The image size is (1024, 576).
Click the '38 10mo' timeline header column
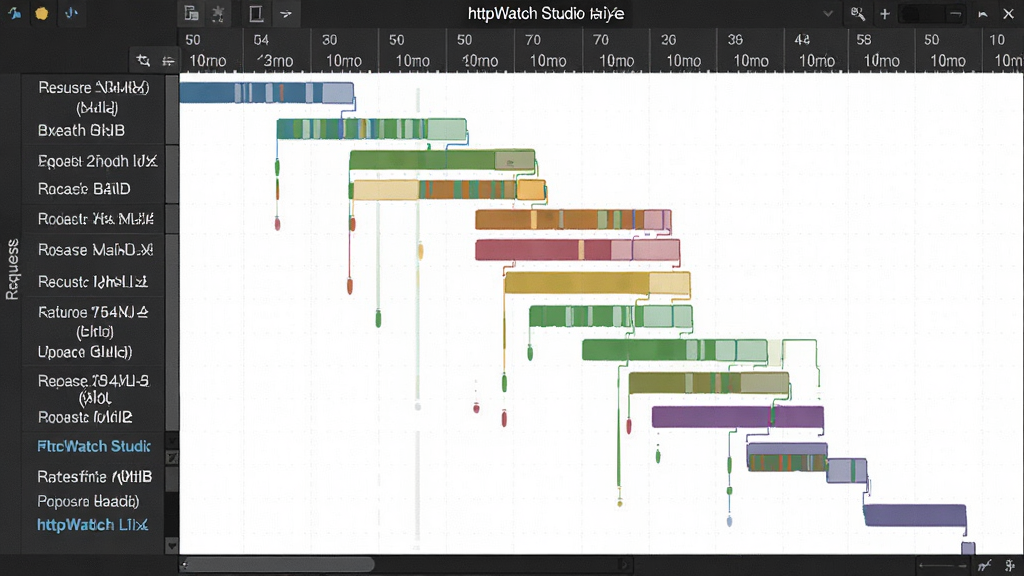tap(750, 50)
